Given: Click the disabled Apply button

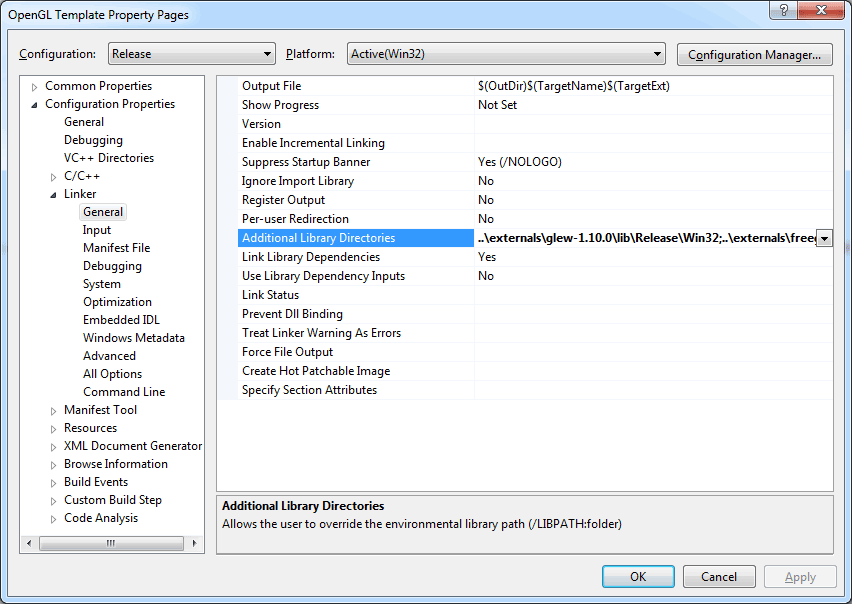Looking at the screenshot, I should point(800,576).
